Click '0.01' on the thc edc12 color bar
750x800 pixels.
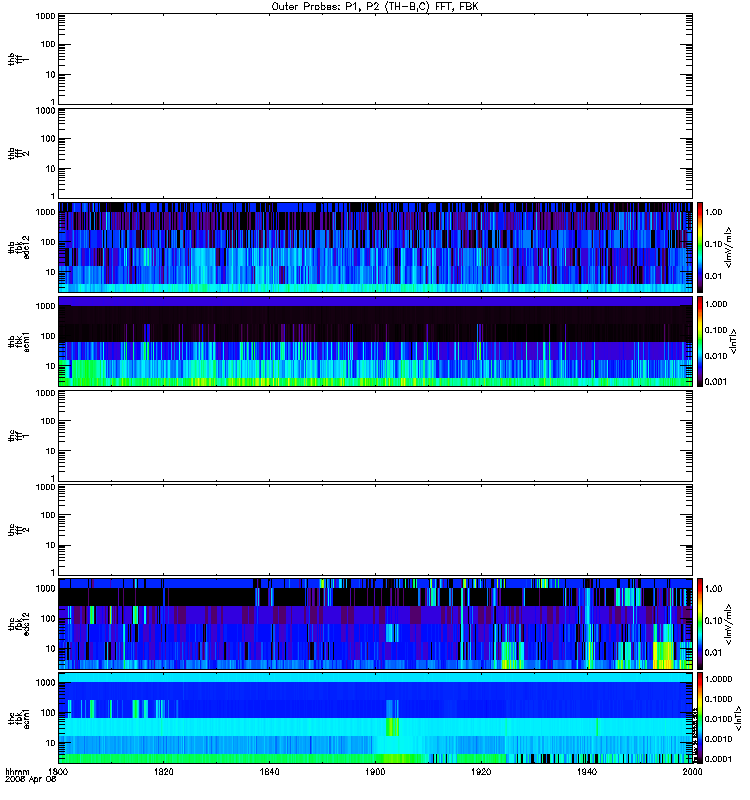(714, 653)
